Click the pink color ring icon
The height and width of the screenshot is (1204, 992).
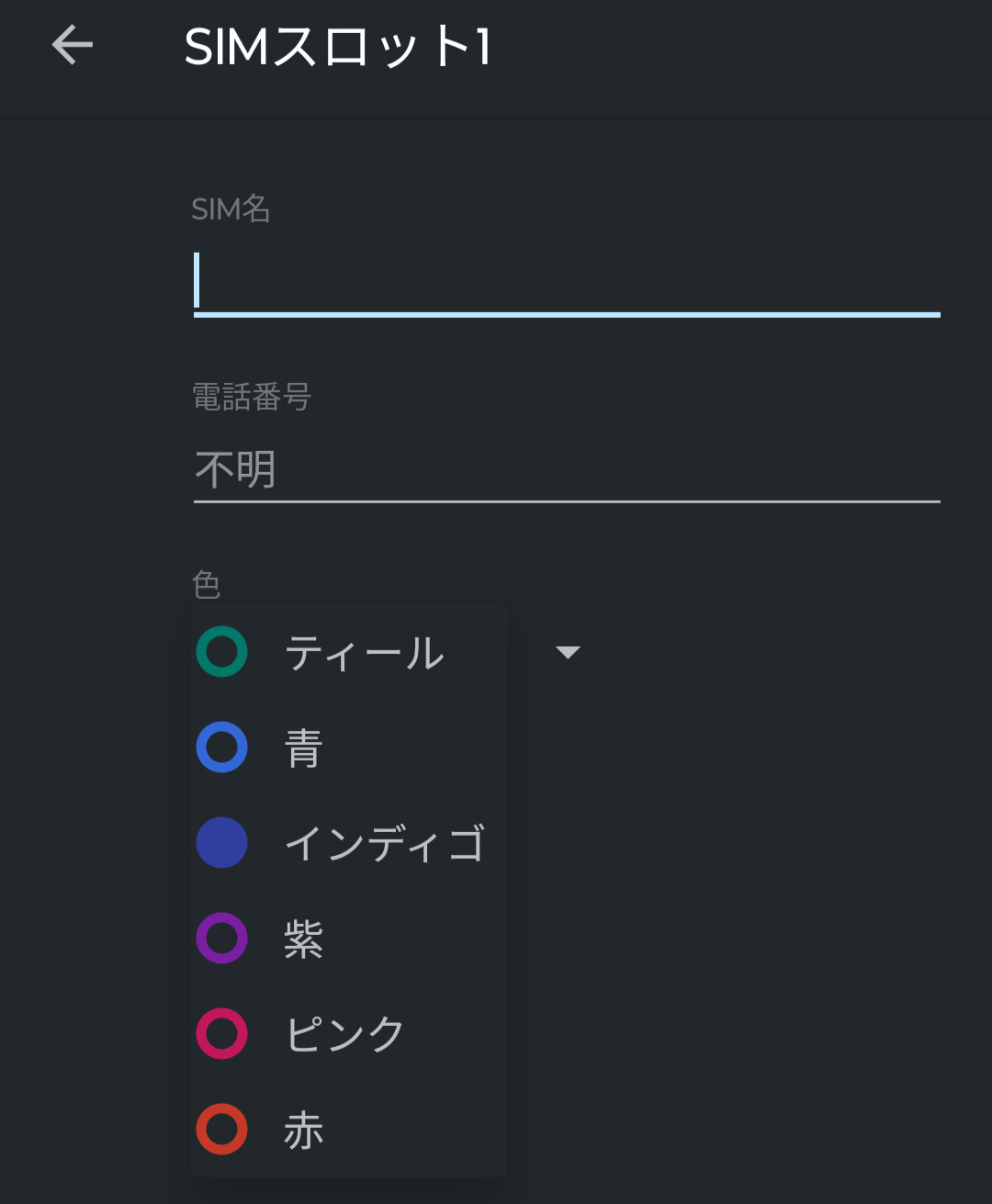pos(222,1033)
